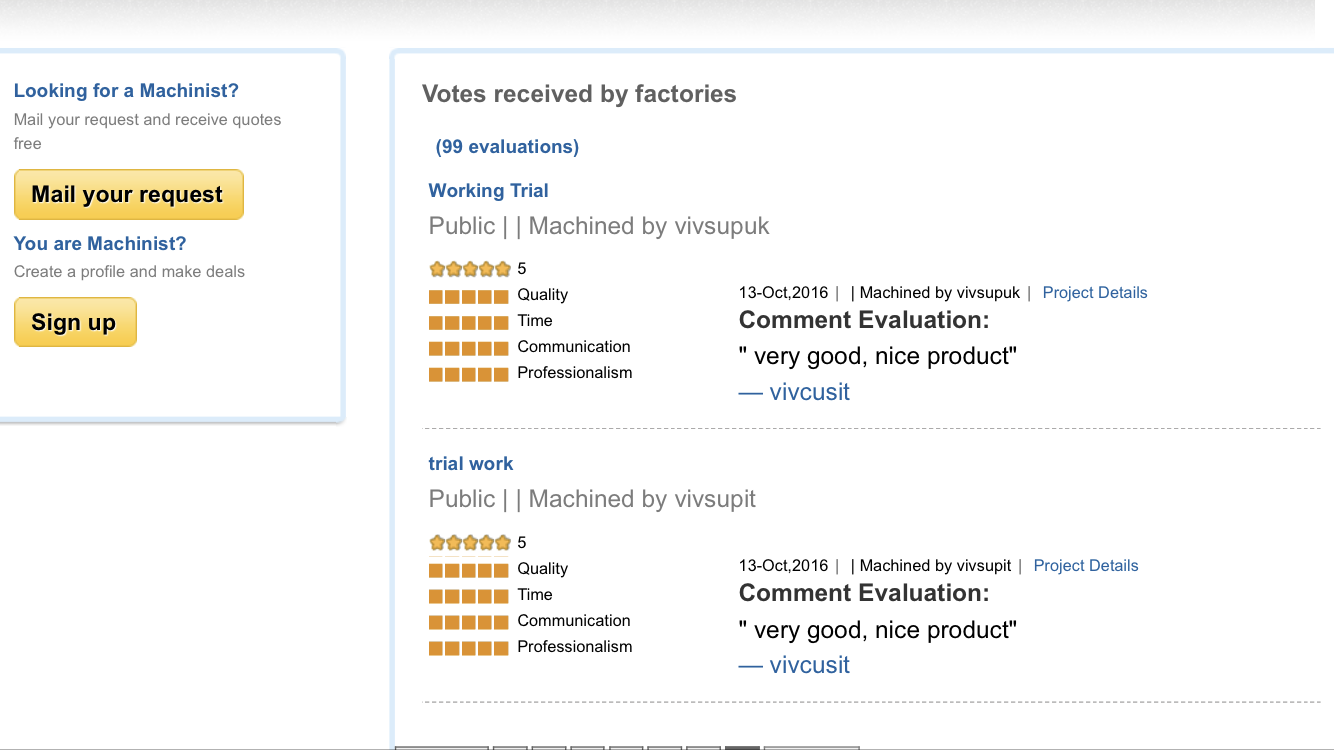Click the Quality rating bar under trial work
The width and height of the screenshot is (1334, 750).
point(469,570)
